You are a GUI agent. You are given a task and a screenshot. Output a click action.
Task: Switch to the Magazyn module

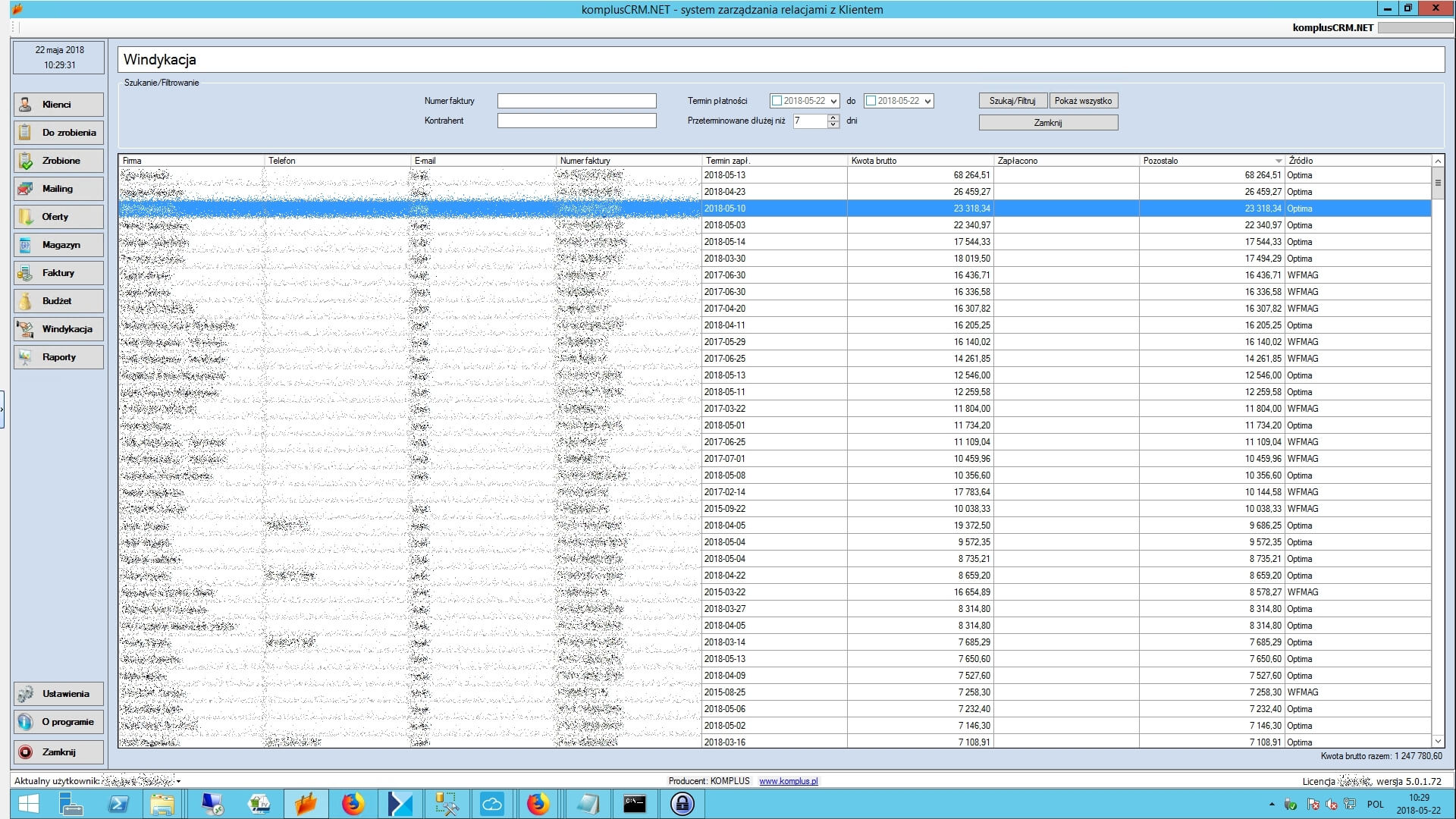tap(58, 245)
